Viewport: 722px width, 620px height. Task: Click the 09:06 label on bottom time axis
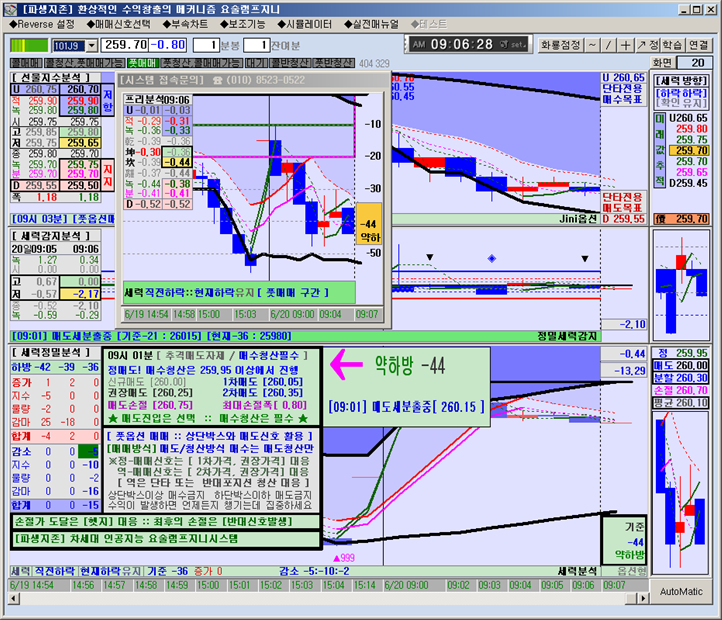point(583,585)
